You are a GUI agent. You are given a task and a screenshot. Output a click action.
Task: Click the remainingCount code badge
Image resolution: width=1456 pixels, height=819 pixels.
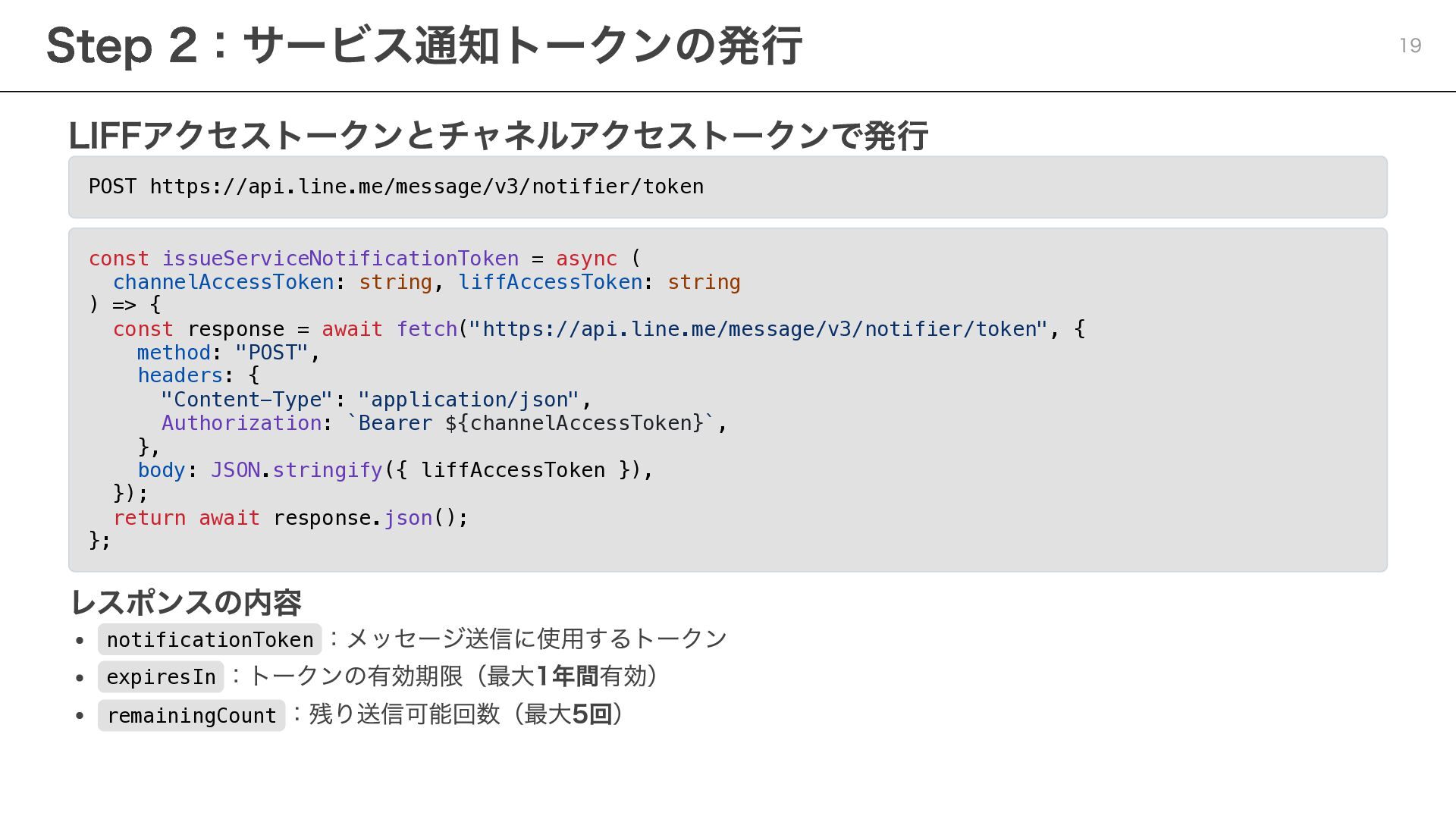point(191,715)
